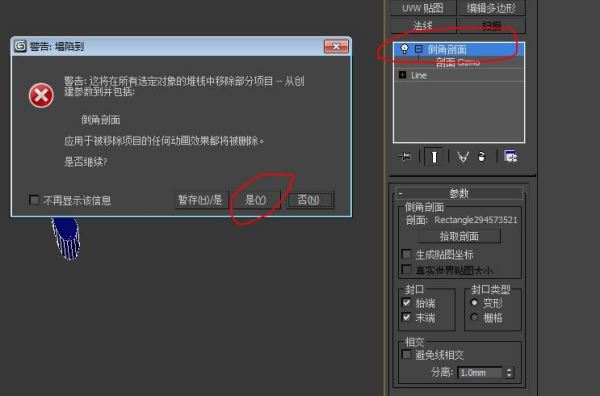Click the Make Unique icon
This screenshot has height=396, width=600.
[463, 156]
